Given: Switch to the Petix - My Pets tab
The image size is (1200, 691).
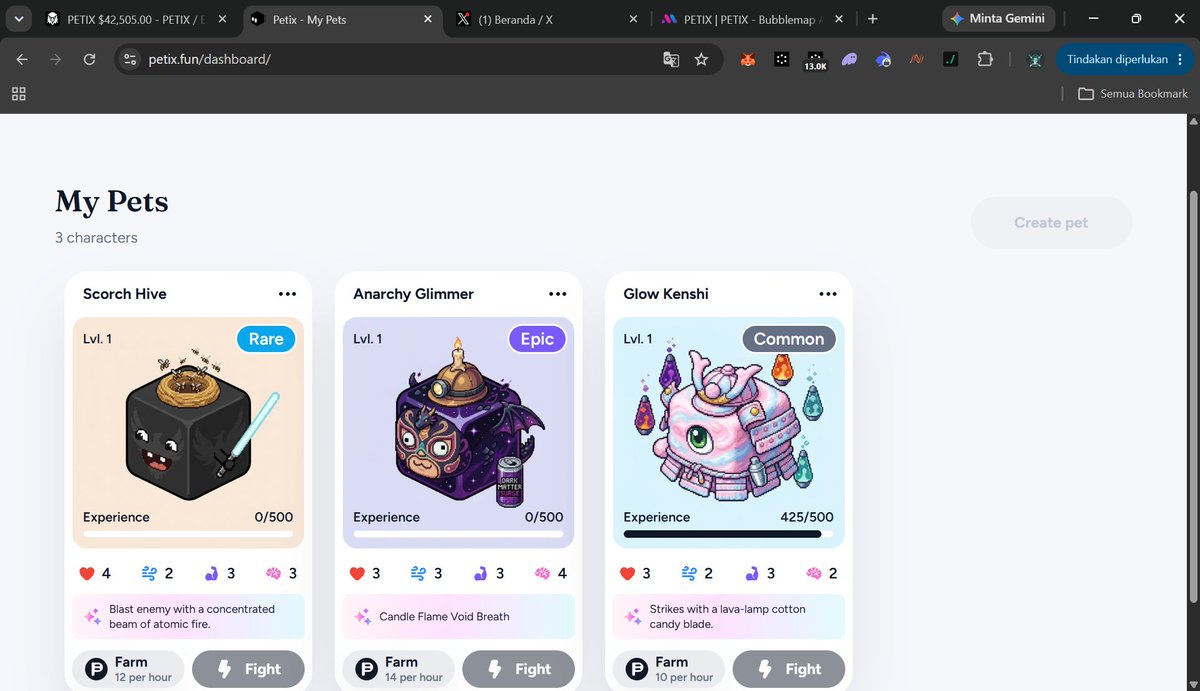Looking at the screenshot, I should click(342, 19).
